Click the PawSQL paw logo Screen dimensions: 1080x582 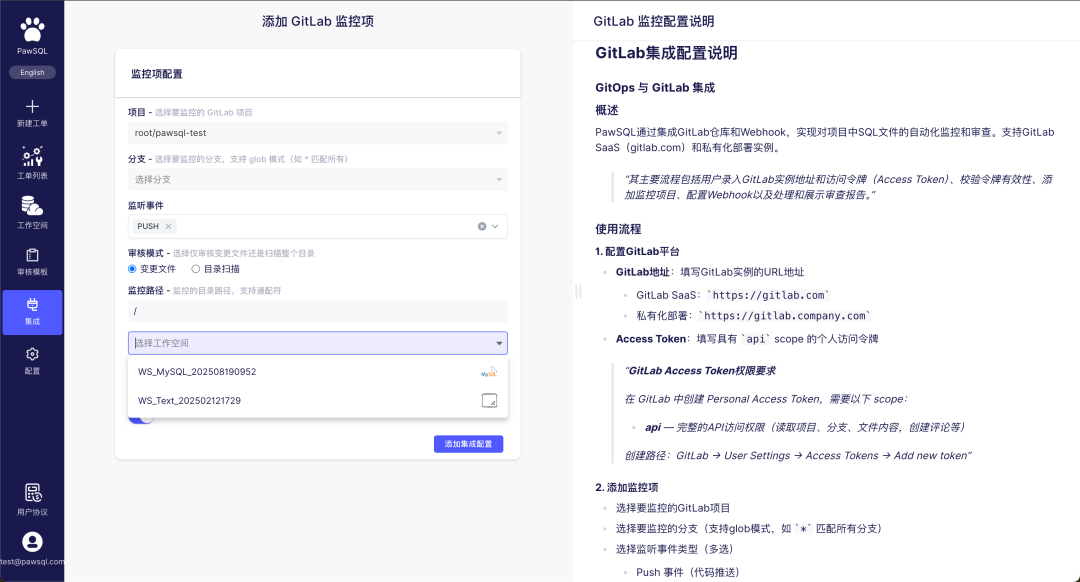point(32,31)
